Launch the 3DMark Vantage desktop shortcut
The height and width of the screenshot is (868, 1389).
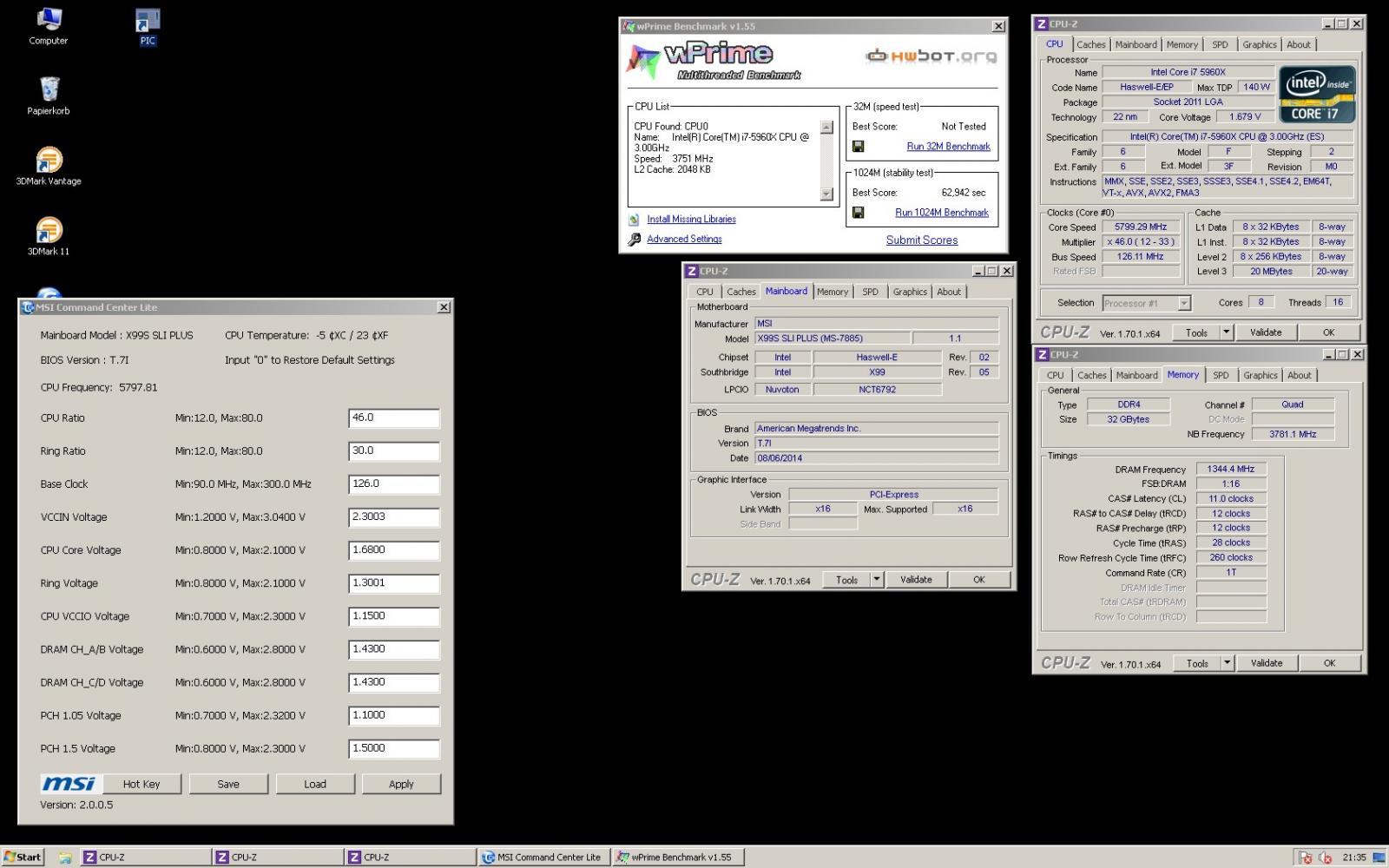(49, 166)
